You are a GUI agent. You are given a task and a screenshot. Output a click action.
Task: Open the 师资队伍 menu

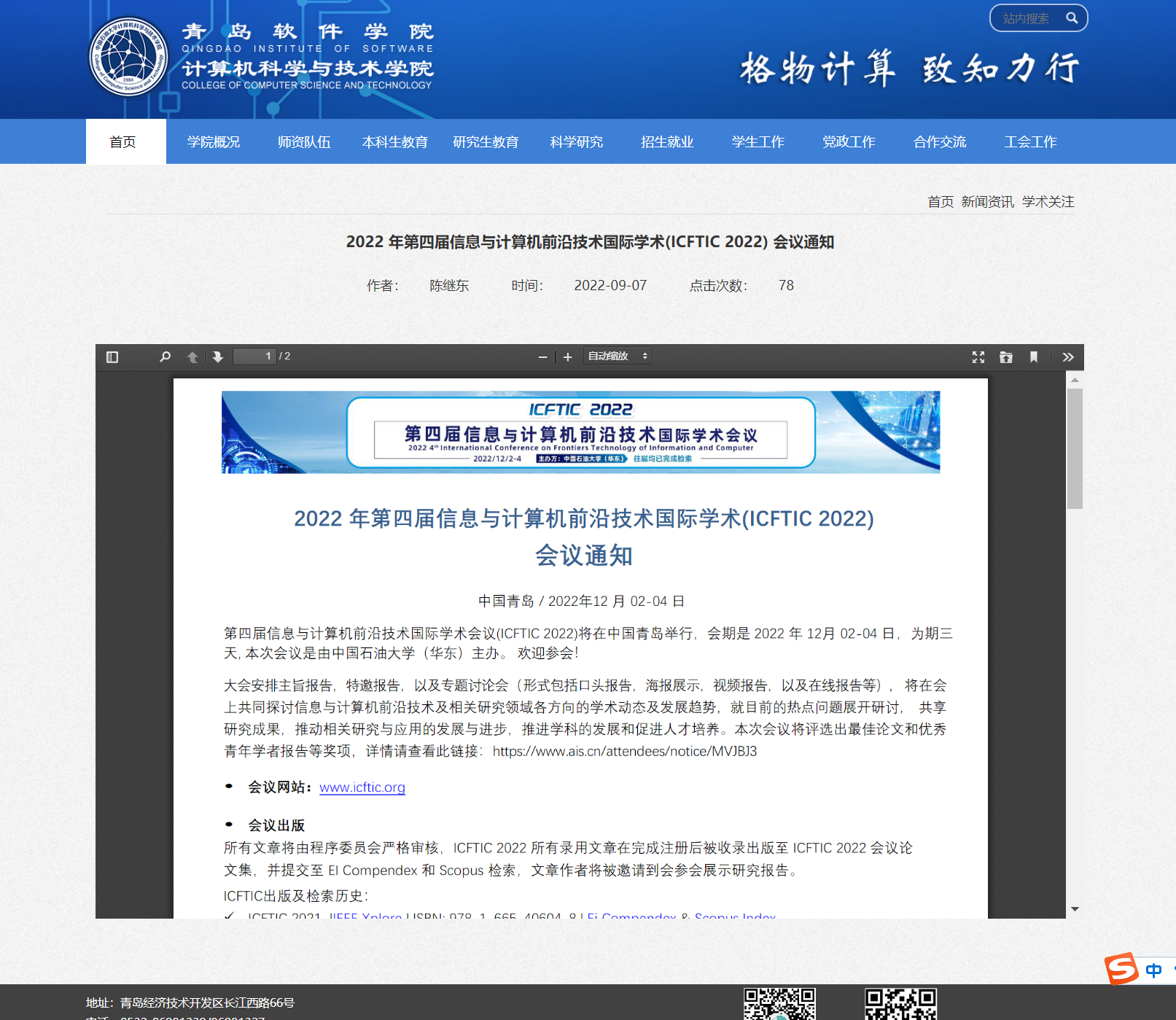click(304, 141)
